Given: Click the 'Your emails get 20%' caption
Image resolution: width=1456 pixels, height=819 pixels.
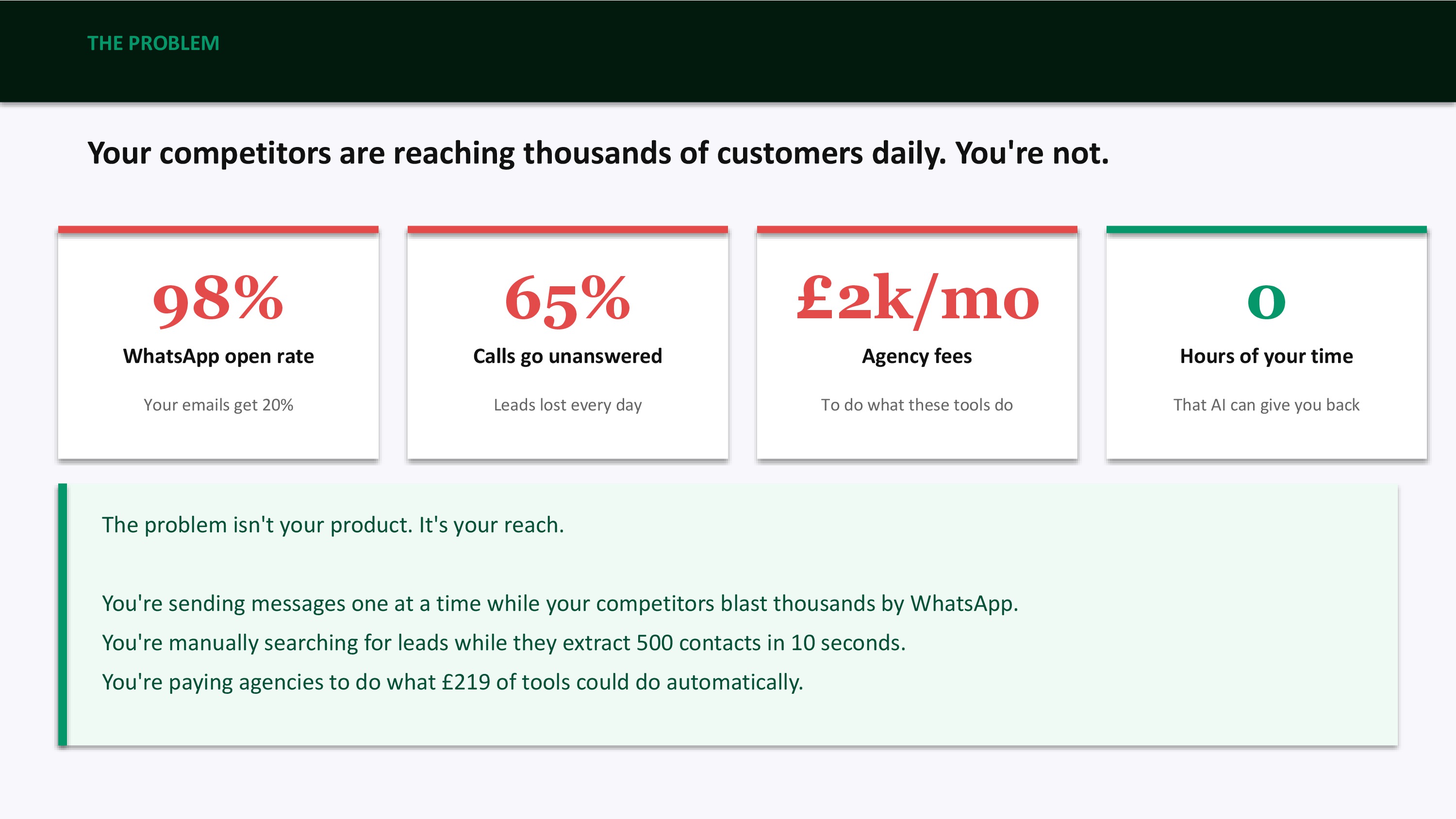Looking at the screenshot, I should click(218, 405).
